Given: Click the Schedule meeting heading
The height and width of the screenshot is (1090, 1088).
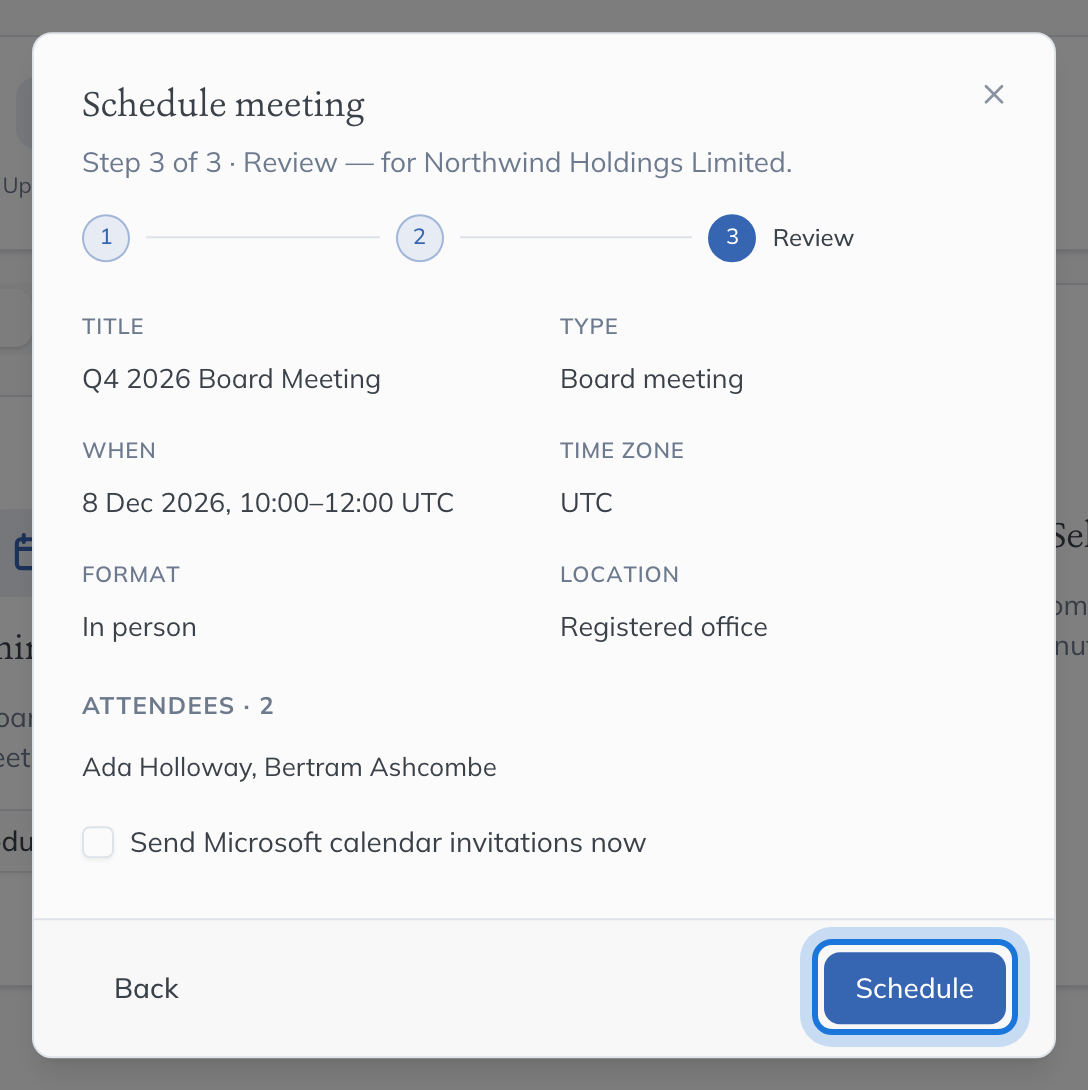Looking at the screenshot, I should pyautogui.click(x=223, y=104).
